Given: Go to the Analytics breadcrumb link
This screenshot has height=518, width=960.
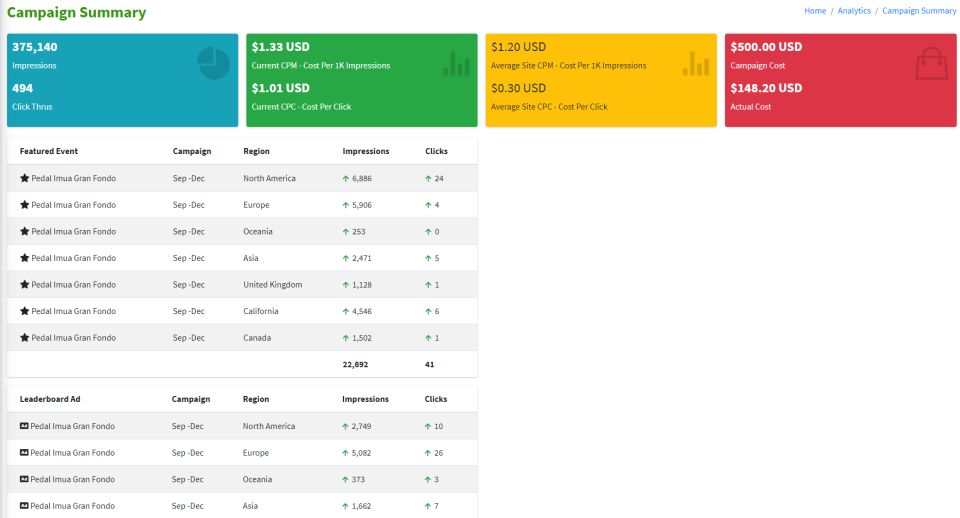Looking at the screenshot, I should pos(854,11).
